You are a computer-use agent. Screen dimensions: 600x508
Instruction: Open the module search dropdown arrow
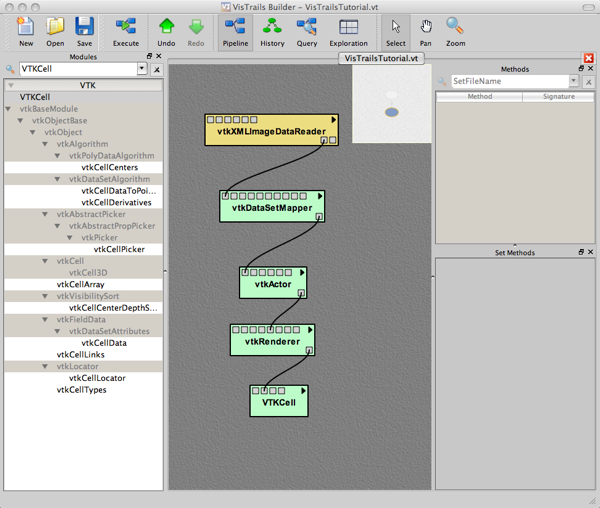pyautogui.click(x=142, y=69)
